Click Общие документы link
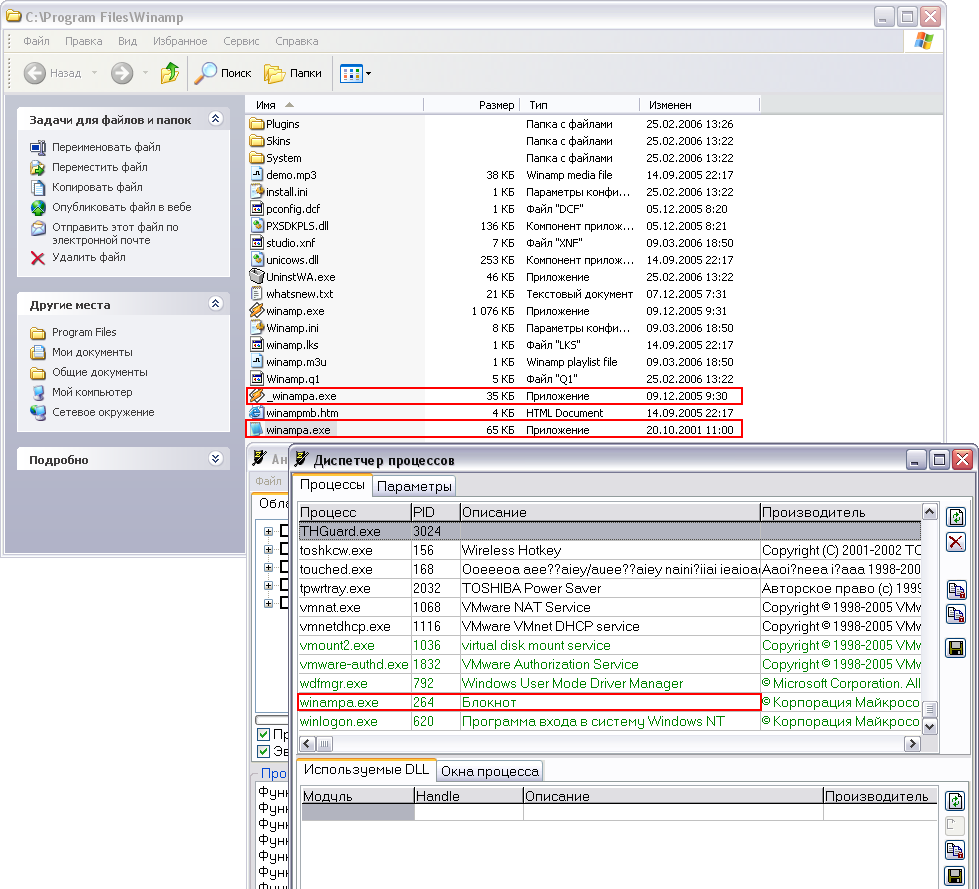 100,372
